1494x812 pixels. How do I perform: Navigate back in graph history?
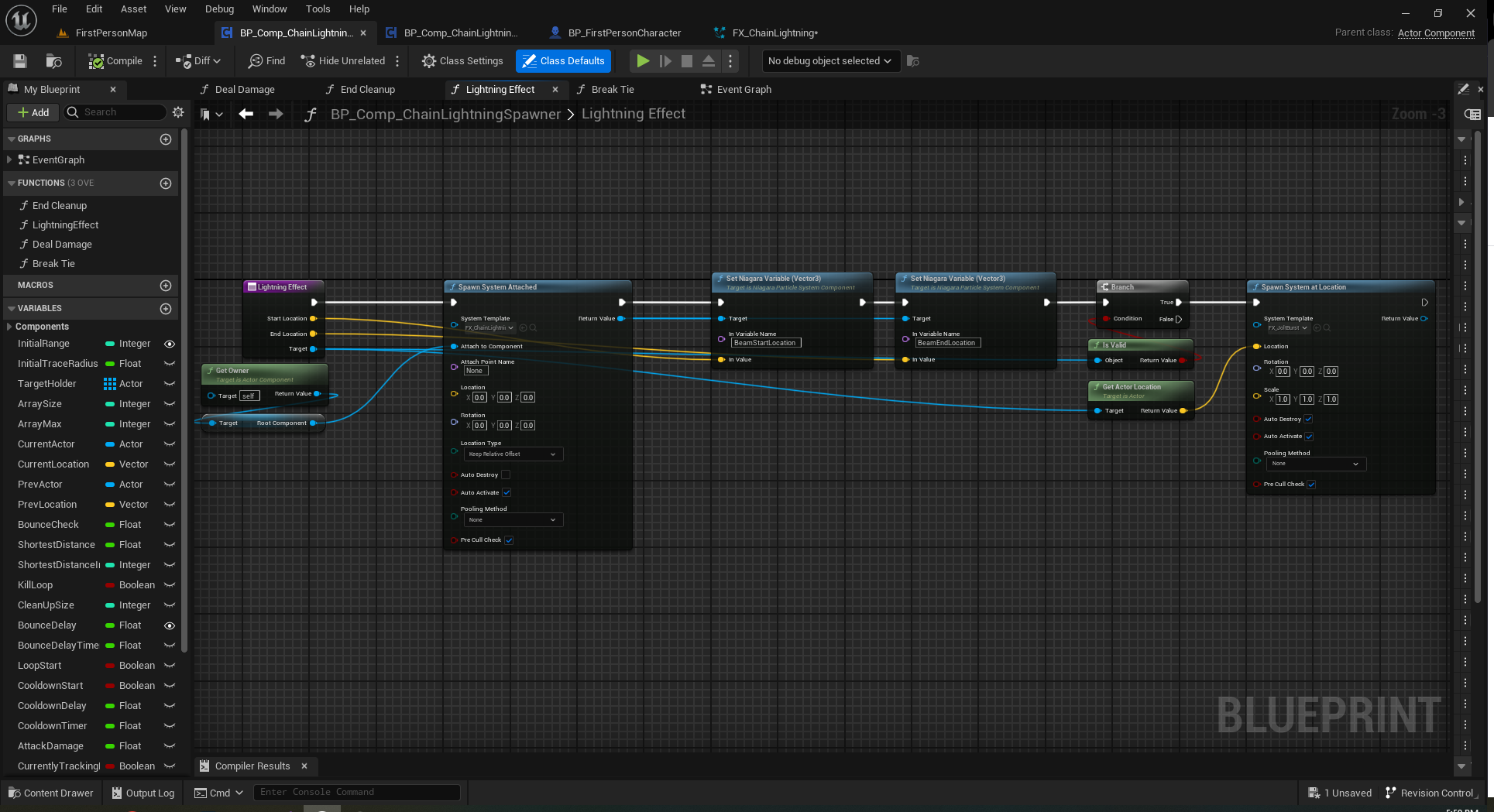[x=246, y=115]
